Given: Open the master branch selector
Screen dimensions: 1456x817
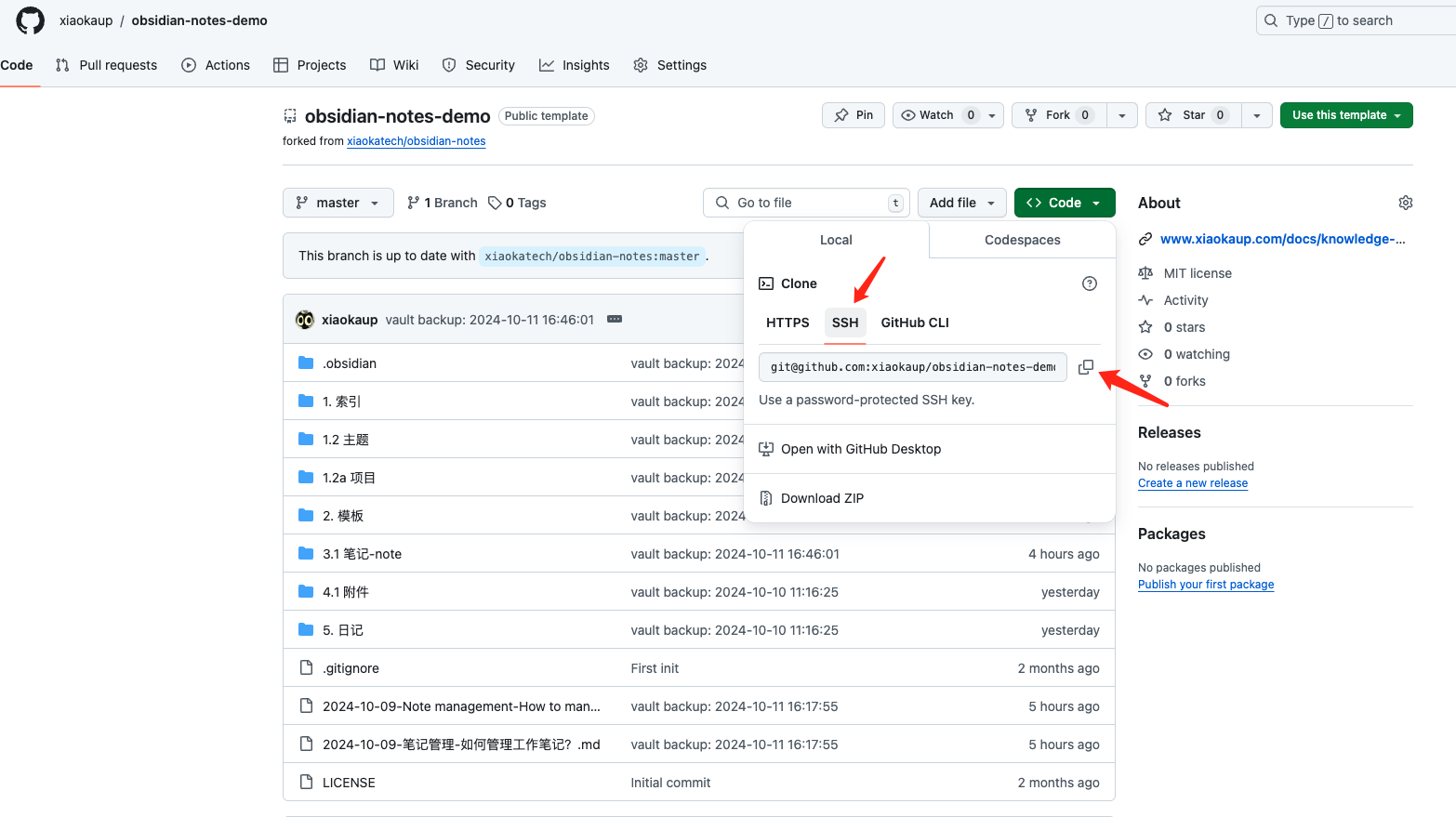Looking at the screenshot, I should click(x=338, y=203).
